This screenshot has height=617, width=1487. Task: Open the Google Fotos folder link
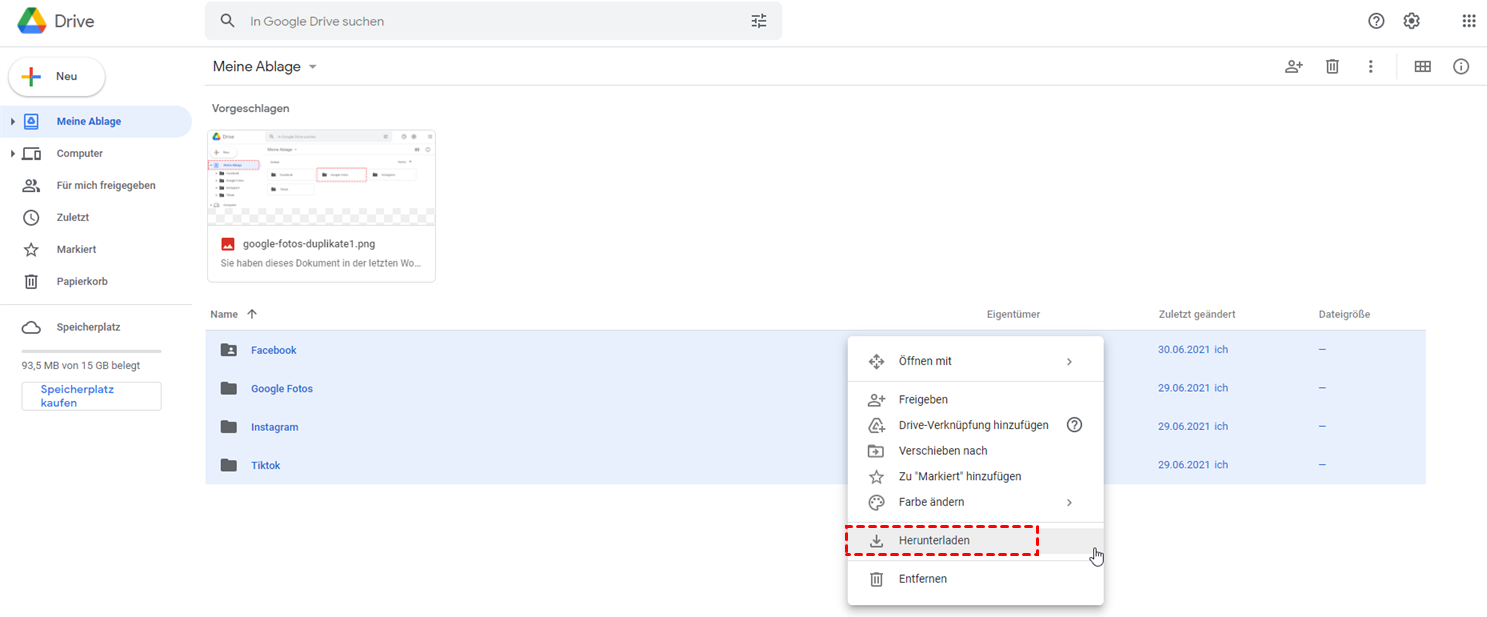(282, 388)
